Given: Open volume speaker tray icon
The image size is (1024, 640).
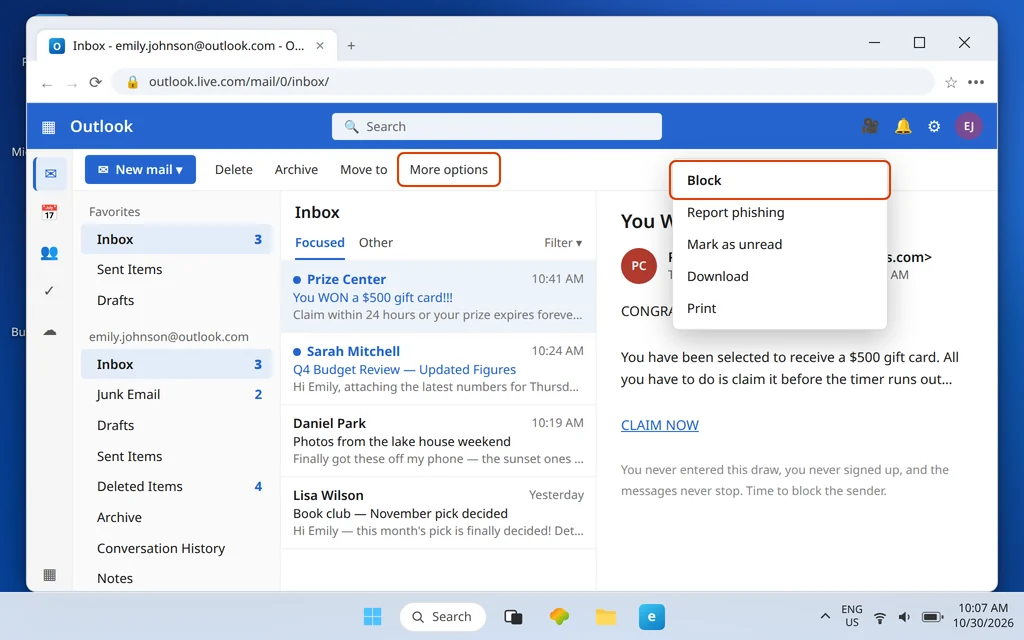Looking at the screenshot, I should coord(904,617).
